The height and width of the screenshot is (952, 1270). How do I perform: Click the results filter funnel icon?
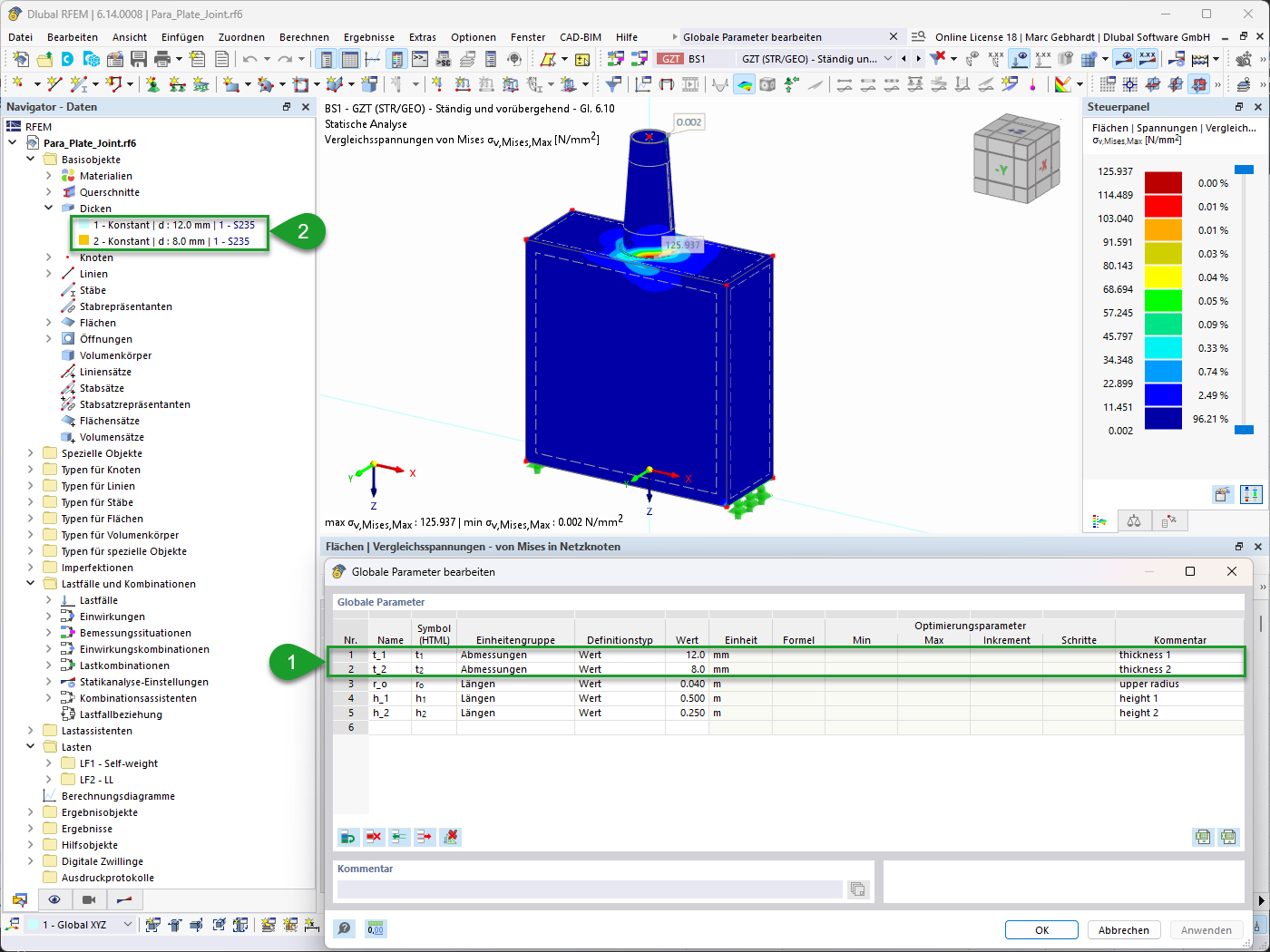[613, 84]
